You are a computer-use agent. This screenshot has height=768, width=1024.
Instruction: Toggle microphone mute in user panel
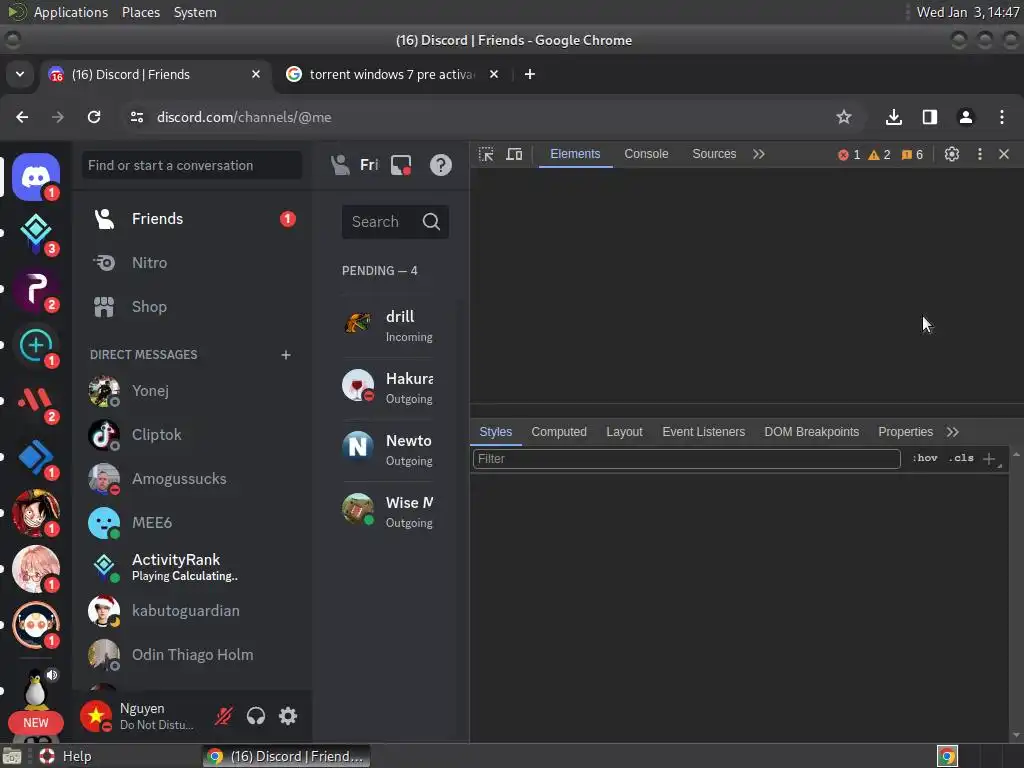pyautogui.click(x=223, y=716)
